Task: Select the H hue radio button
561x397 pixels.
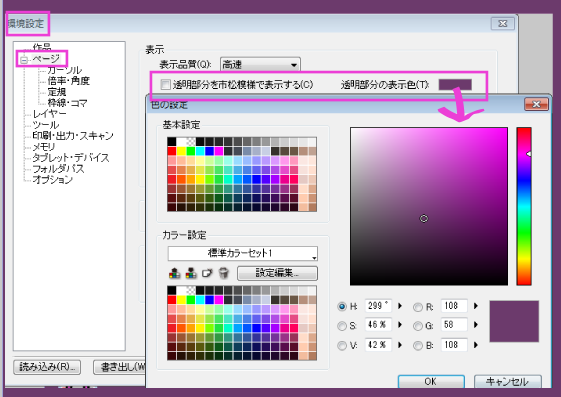Action: (342, 306)
